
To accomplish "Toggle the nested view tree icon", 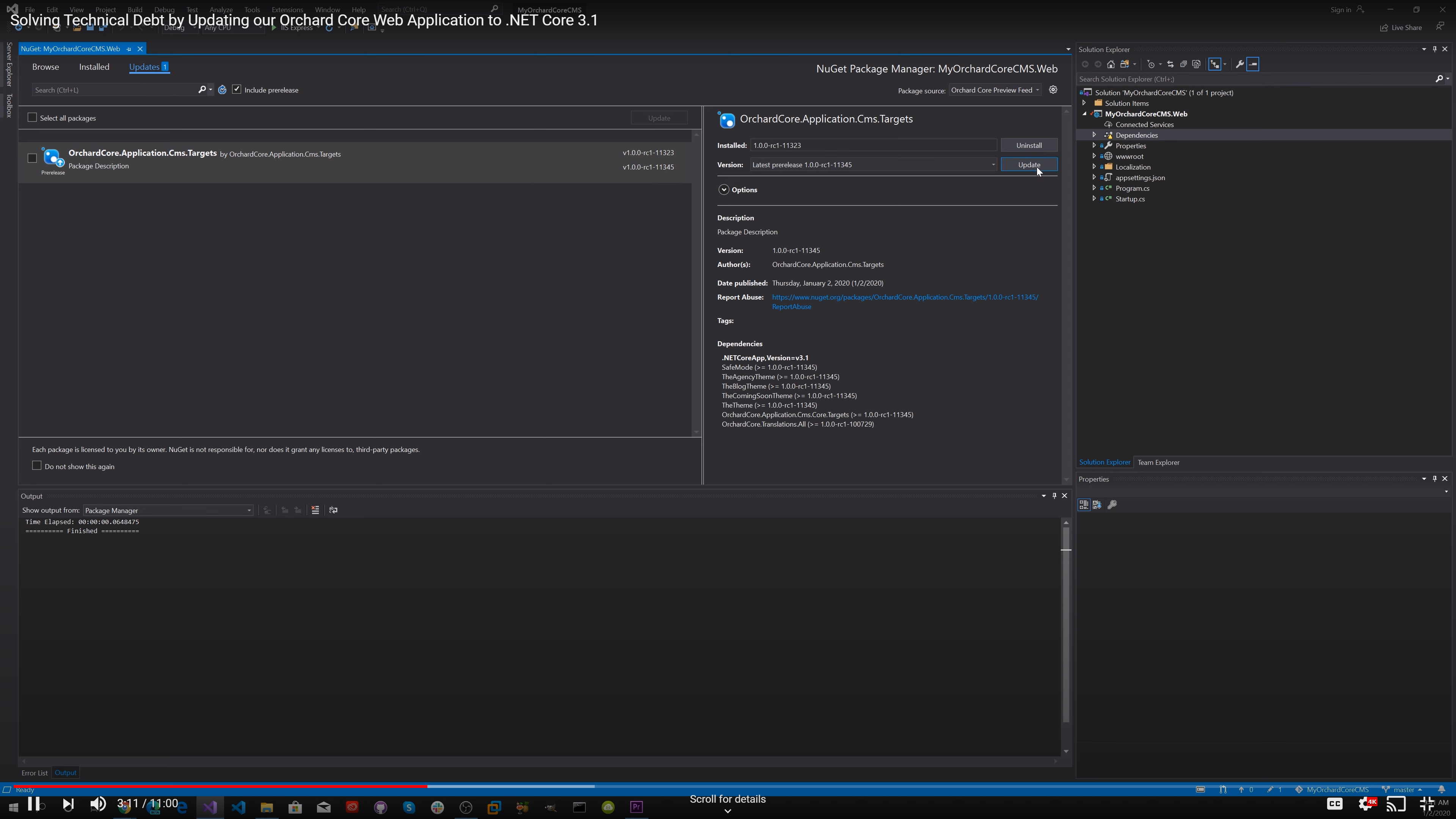I will pyautogui.click(x=1214, y=64).
